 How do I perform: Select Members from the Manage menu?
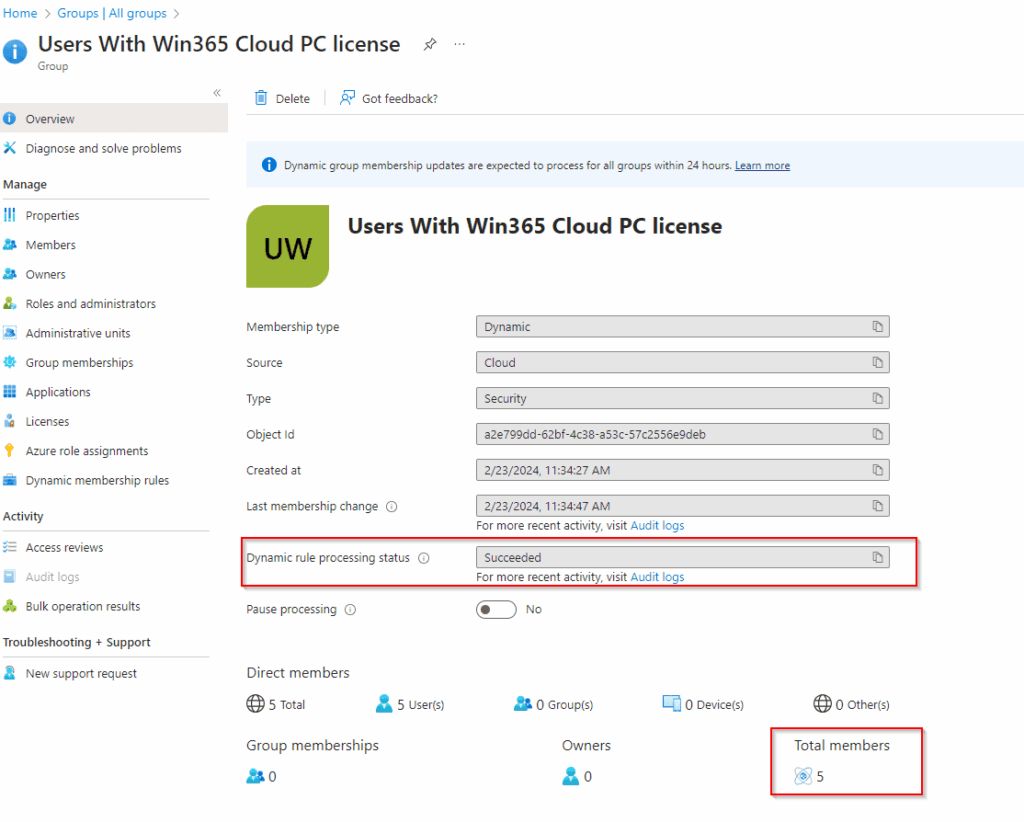50,245
